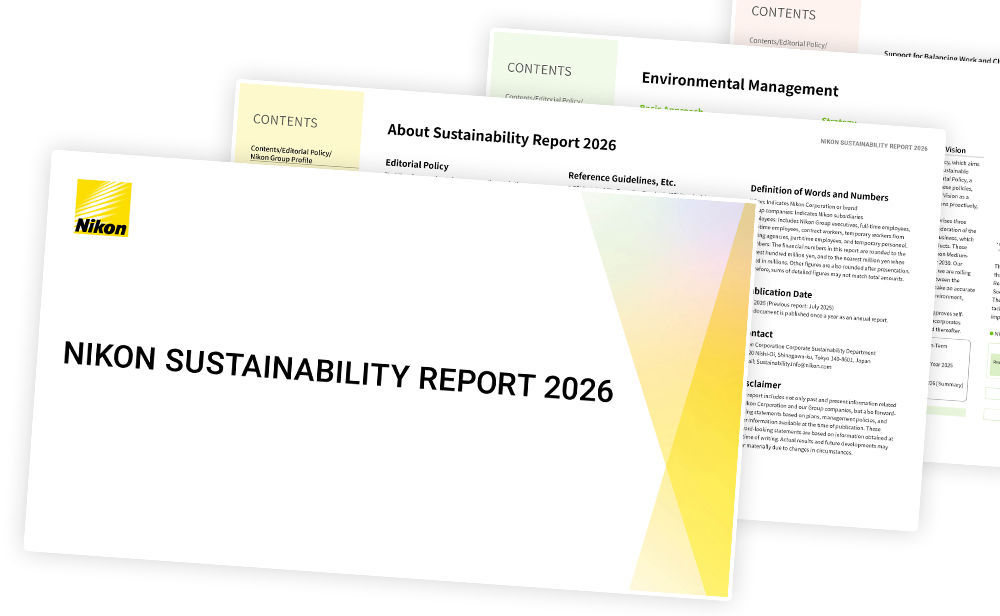
Task: Click the small NIKON SUSTAINABILITY REPORT 2026 page header
Action: tap(874, 145)
